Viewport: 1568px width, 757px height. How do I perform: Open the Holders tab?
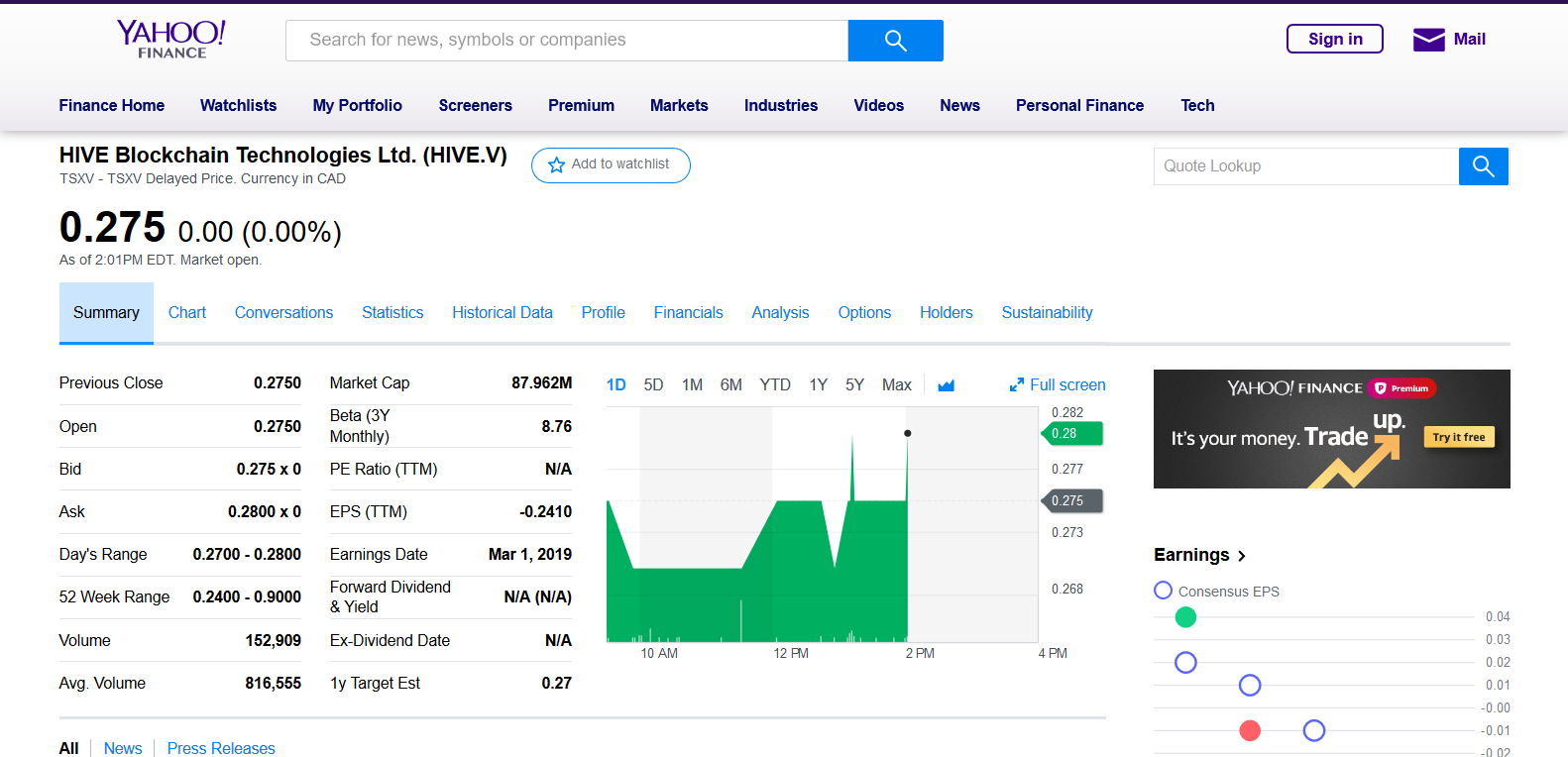coord(947,313)
